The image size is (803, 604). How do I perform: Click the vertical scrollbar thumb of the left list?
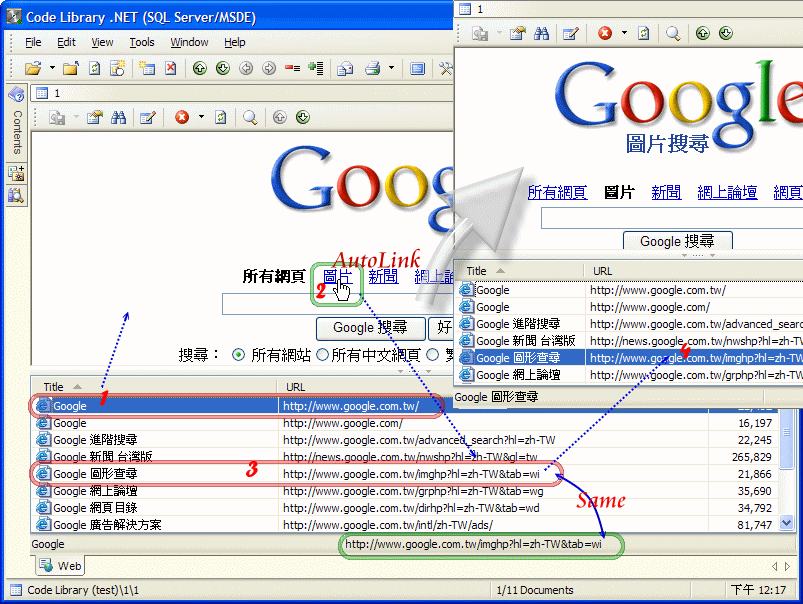786,438
